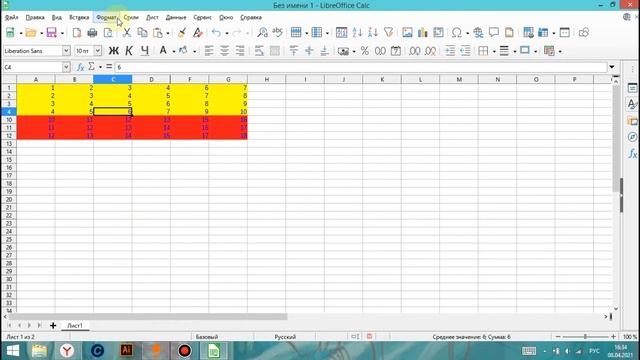Click the Format as percent icon
This screenshot has height=360, width=640.
point(364,51)
